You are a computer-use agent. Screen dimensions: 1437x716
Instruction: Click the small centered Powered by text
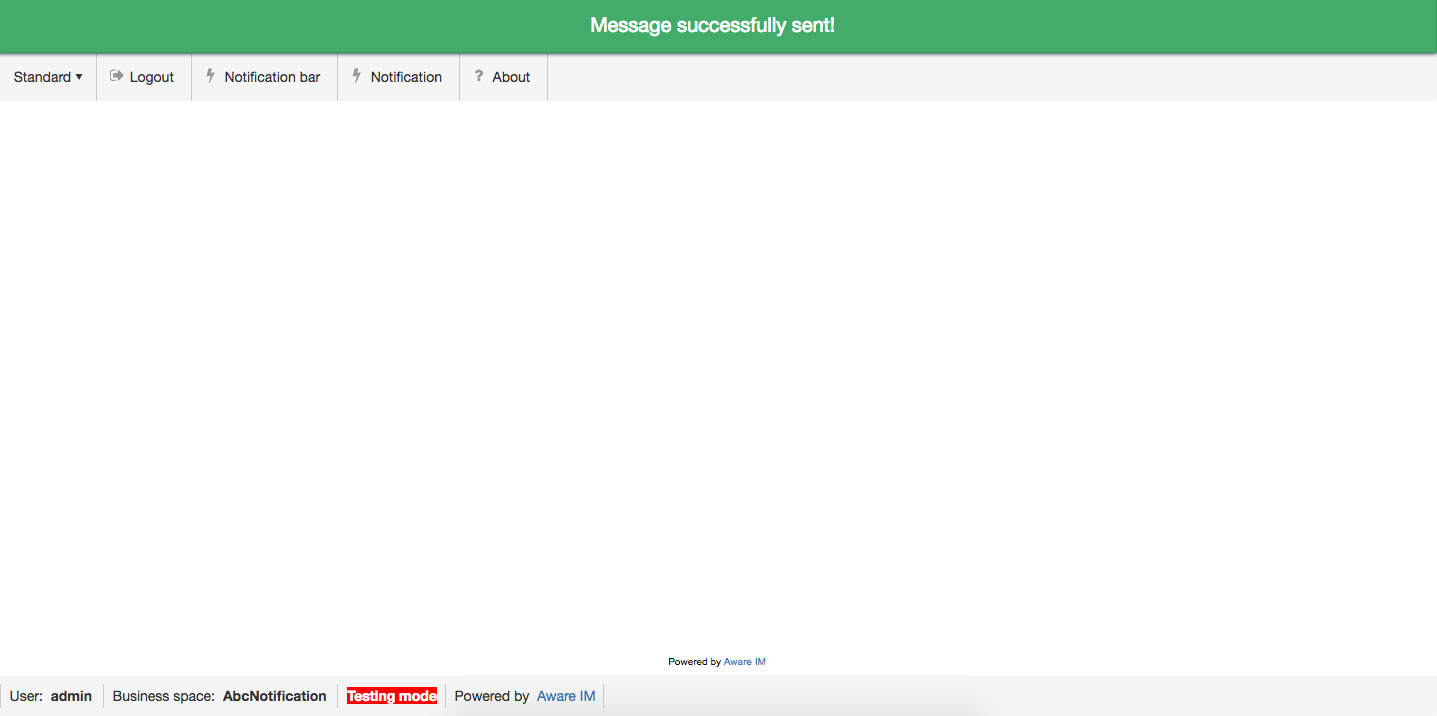(694, 662)
